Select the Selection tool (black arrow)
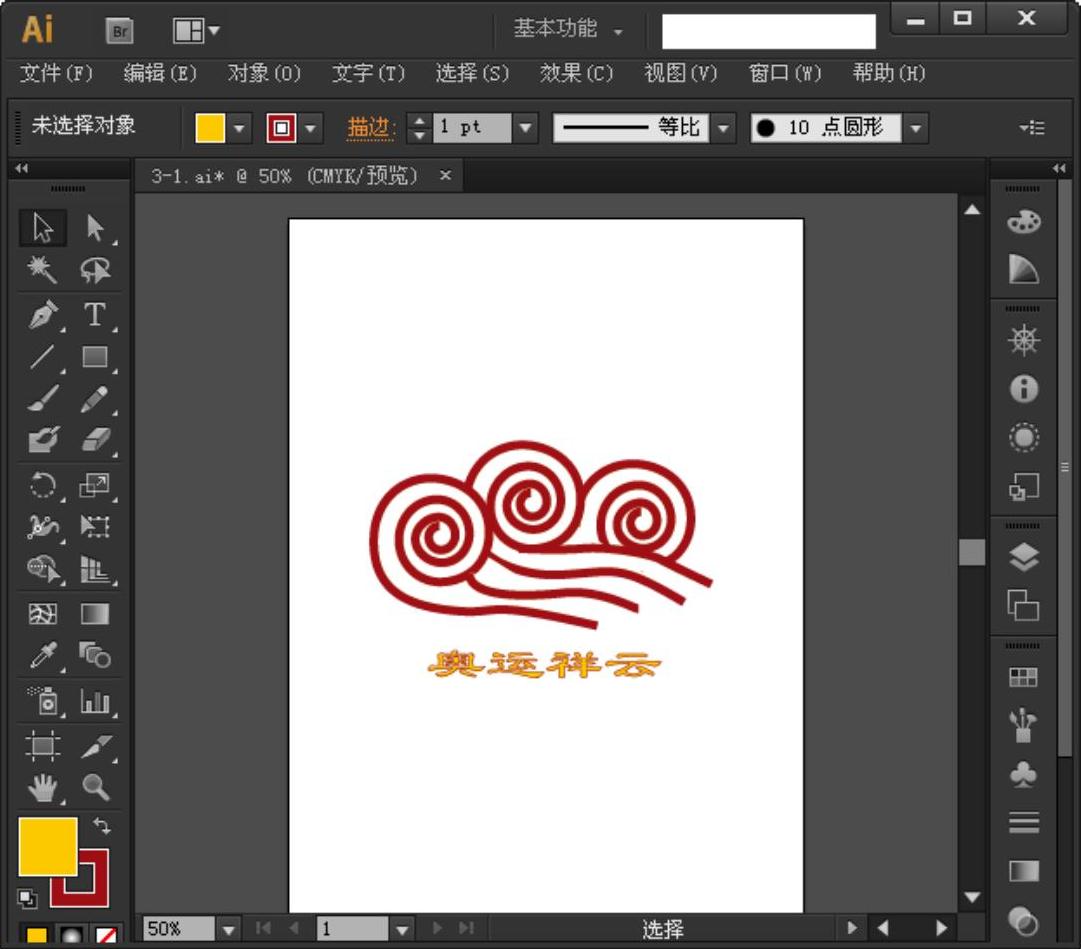The image size is (1081, 949). coord(43,228)
